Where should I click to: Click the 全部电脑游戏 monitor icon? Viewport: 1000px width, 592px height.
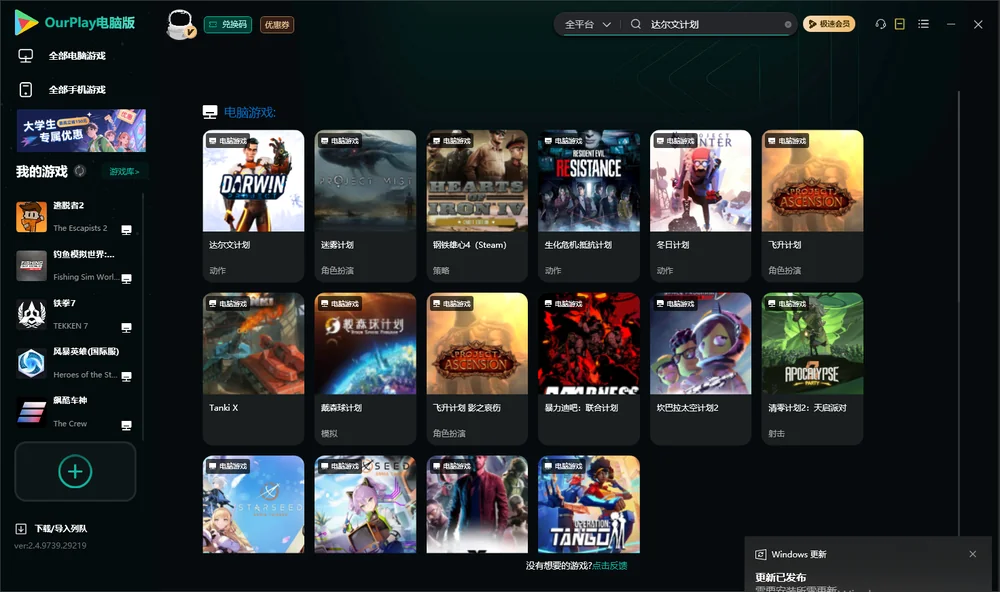[x=26, y=56]
